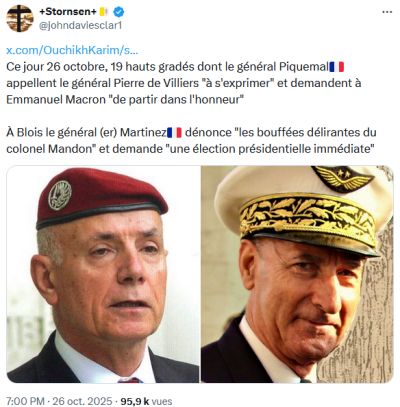This screenshot has height=407, width=400.
Task: Click the winged insignia on the white cap
Action: tap(343, 179)
